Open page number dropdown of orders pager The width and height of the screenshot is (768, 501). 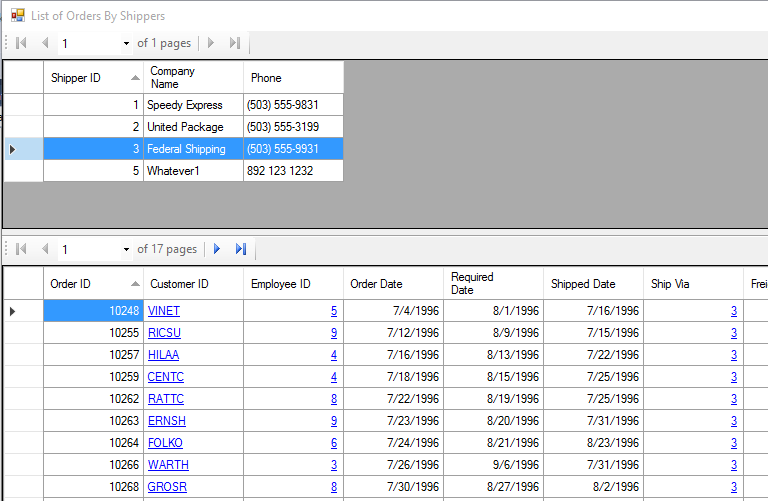pyautogui.click(x=126, y=249)
